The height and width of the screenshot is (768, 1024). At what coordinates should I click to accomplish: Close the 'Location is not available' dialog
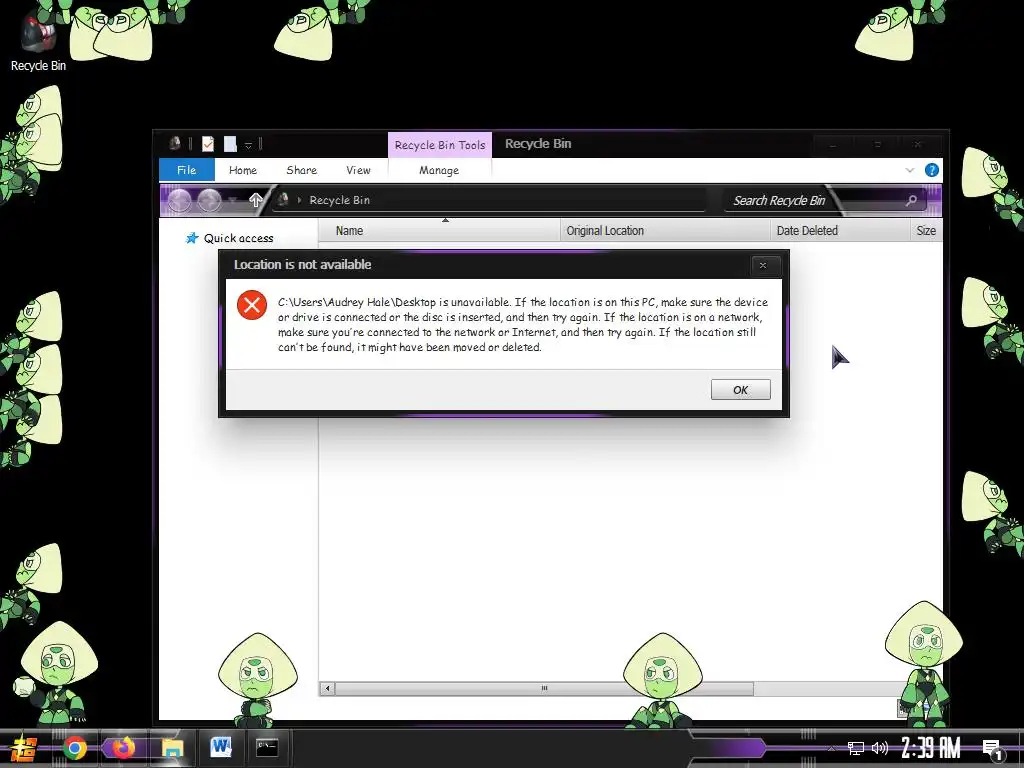click(x=763, y=265)
